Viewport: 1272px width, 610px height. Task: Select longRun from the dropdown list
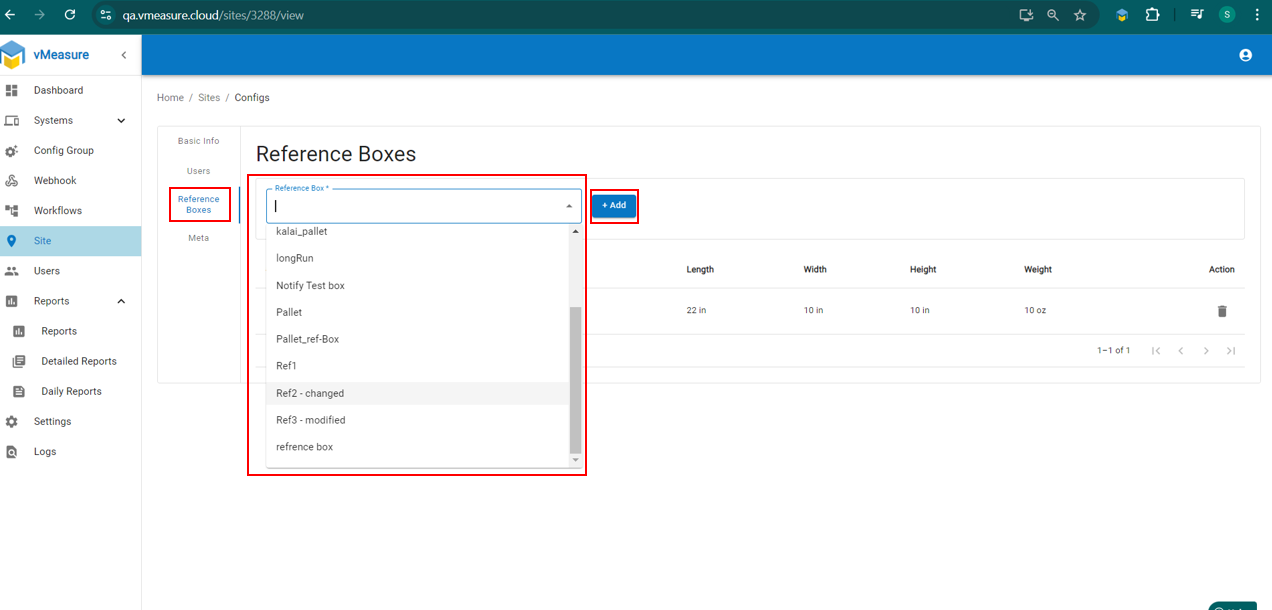(x=418, y=258)
